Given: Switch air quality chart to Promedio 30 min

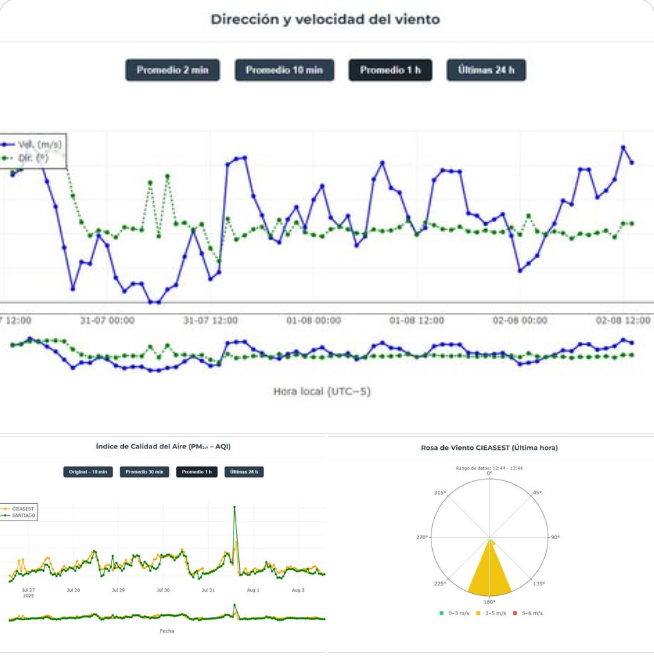Looking at the screenshot, I should point(144,472).
